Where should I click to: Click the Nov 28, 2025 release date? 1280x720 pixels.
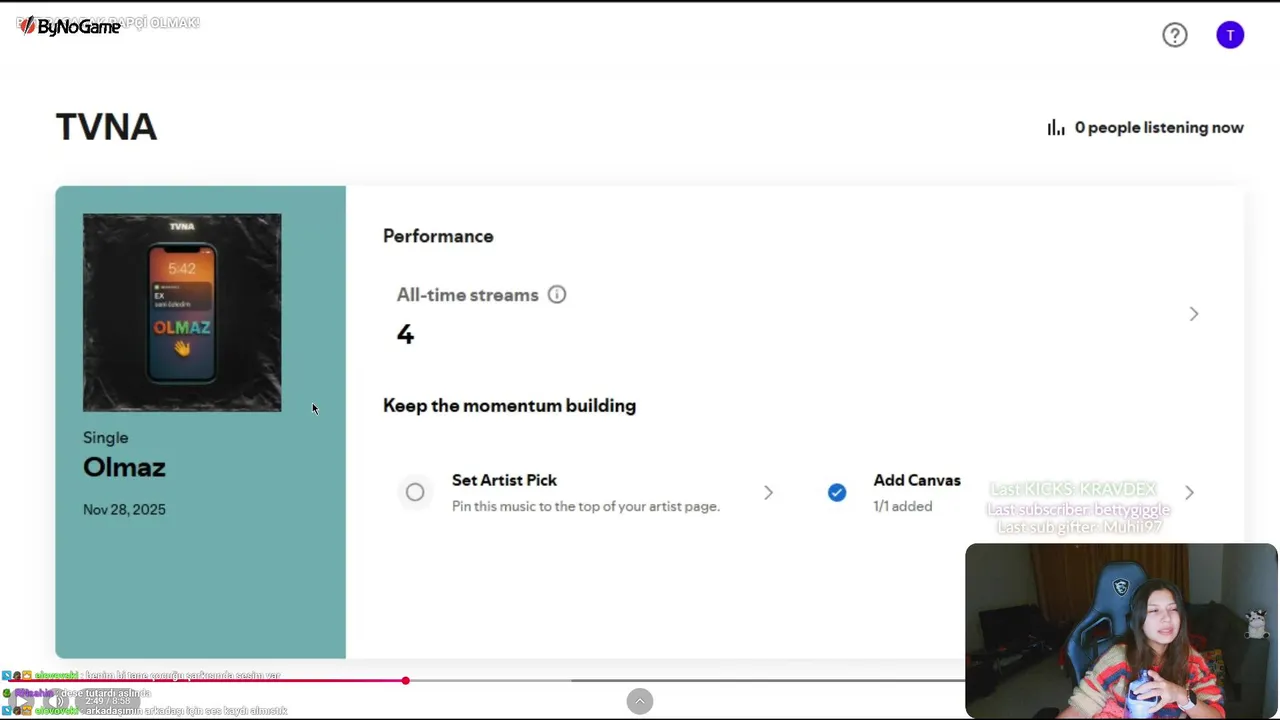(124, 509)
